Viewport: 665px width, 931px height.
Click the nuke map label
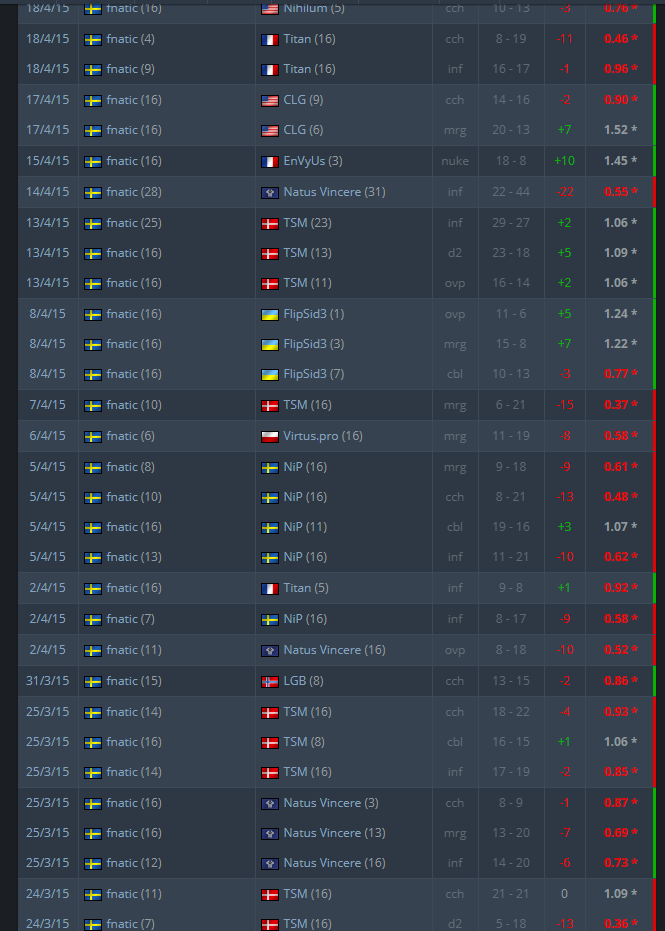tap(455, 161)
